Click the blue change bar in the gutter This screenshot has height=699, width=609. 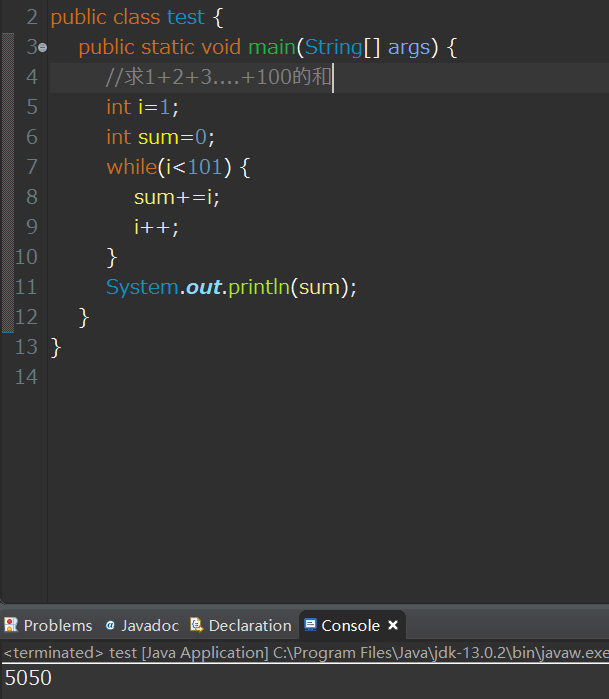click(8, 182)
